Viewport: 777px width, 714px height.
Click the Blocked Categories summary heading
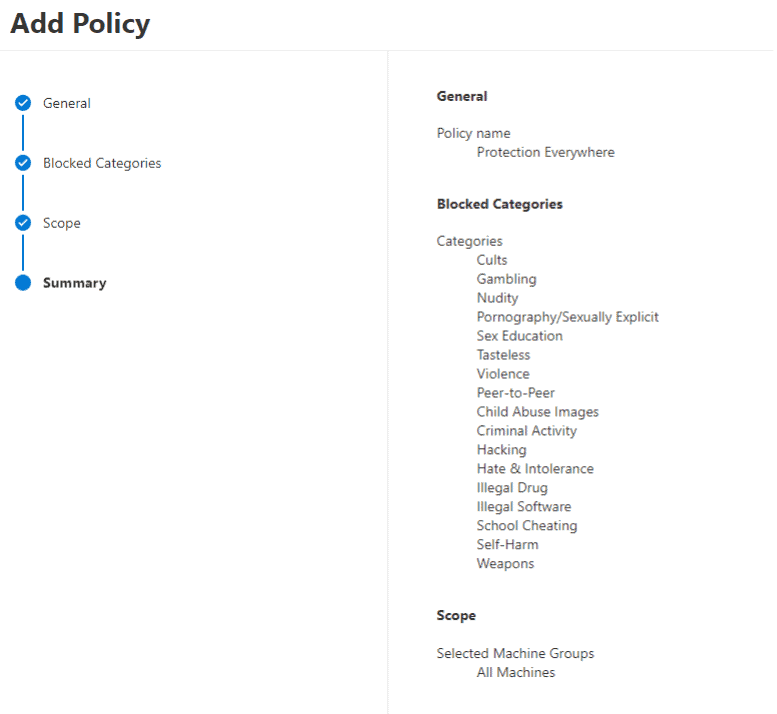(500, 204)
